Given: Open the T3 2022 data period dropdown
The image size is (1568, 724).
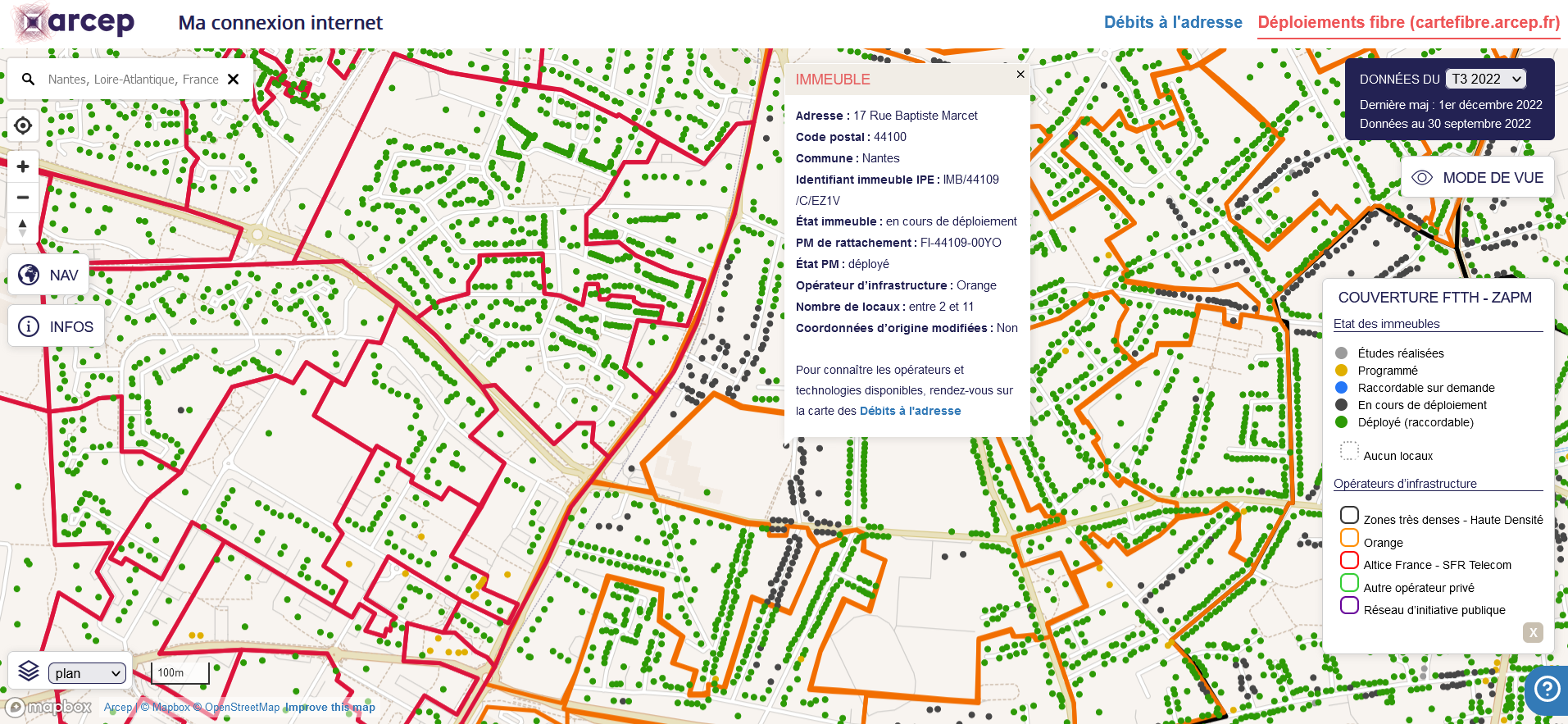Looking at the screenshot, I should pyautogui.click(x=1485, y=79).
